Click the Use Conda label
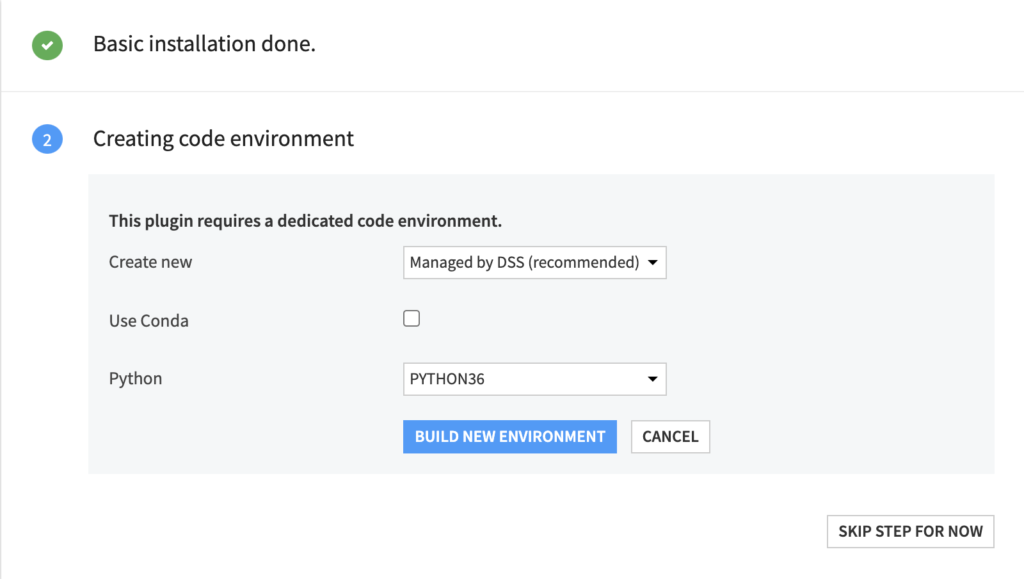The height and width of the screenshot is (579, 1024). coord(149,321)
